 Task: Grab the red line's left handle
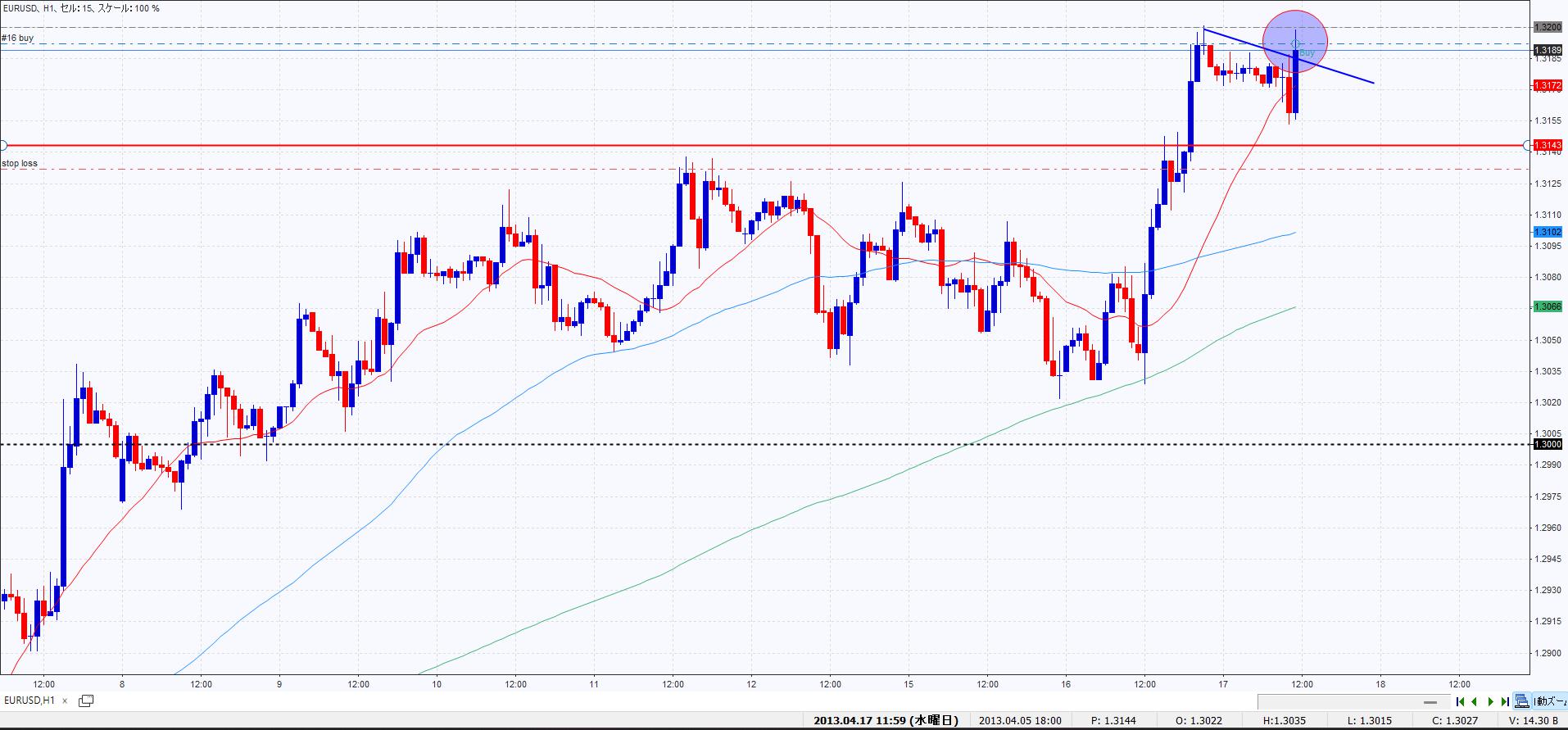[3, 145]
